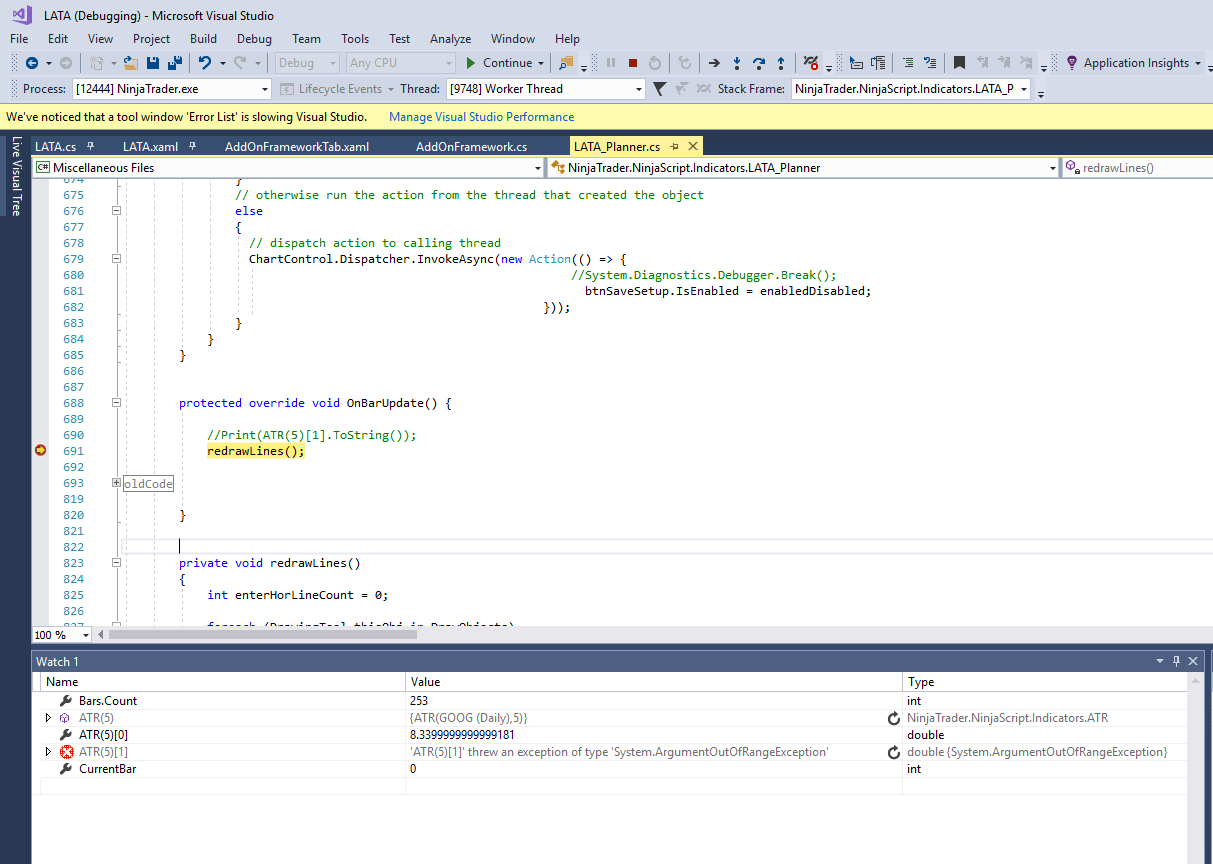This screenshot has height=864, width=1213.
Task: Click the Save All icon
Action: (175, 63)
